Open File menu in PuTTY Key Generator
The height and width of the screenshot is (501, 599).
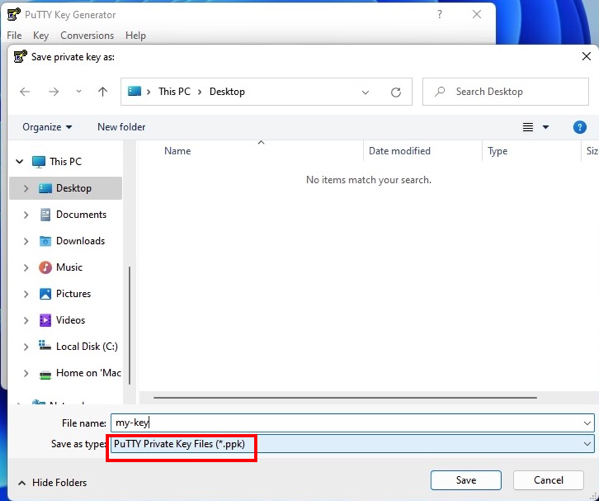pos(14,36)
